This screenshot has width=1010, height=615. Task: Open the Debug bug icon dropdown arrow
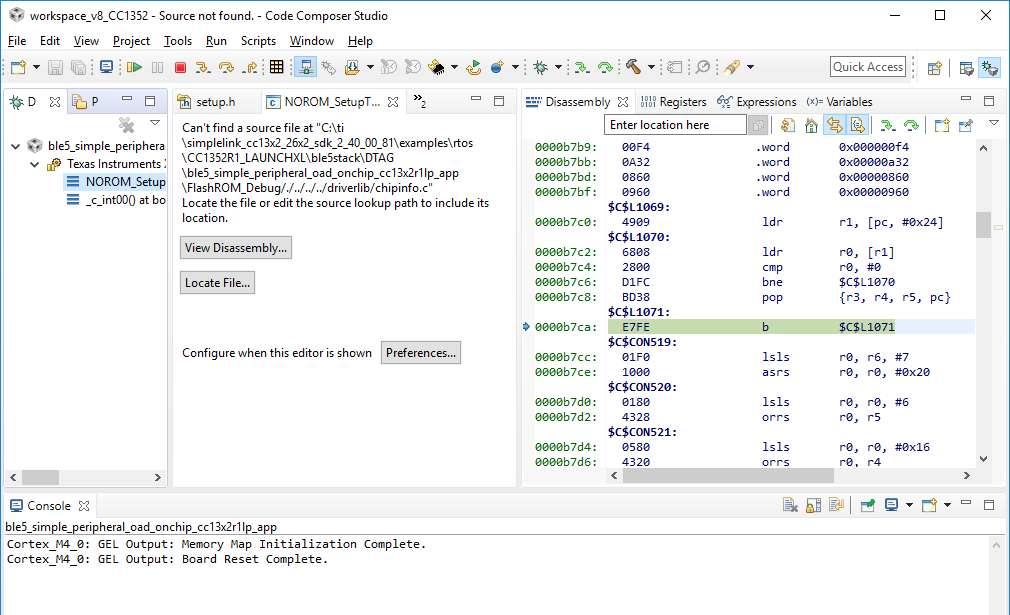[x=558, y=67]
